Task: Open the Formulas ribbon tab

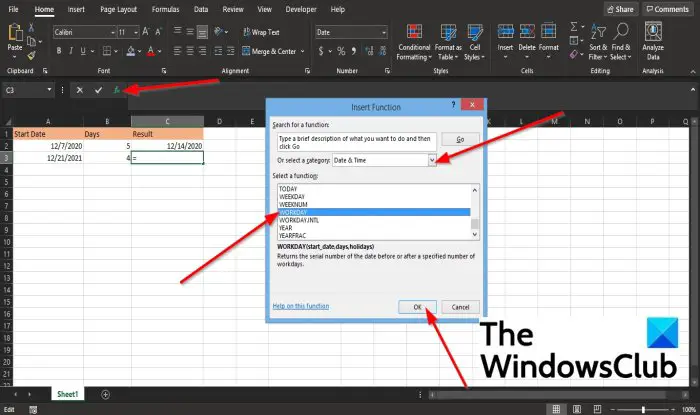Action: click(x=165, y=9)
